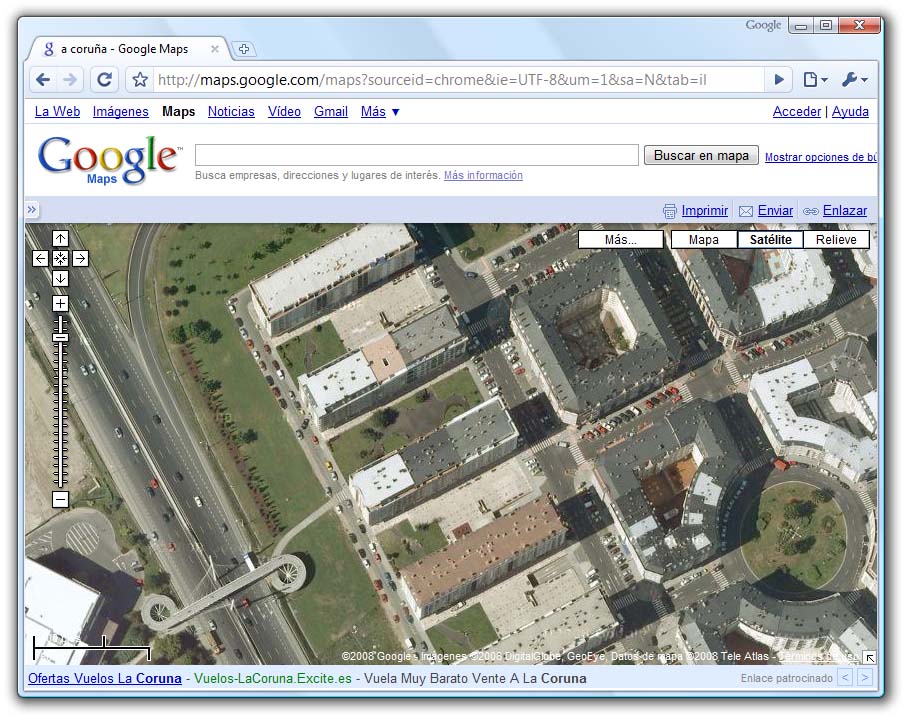Click the map scale bar
The height and width of the screenshot is (717, 903).
(92, 648)
